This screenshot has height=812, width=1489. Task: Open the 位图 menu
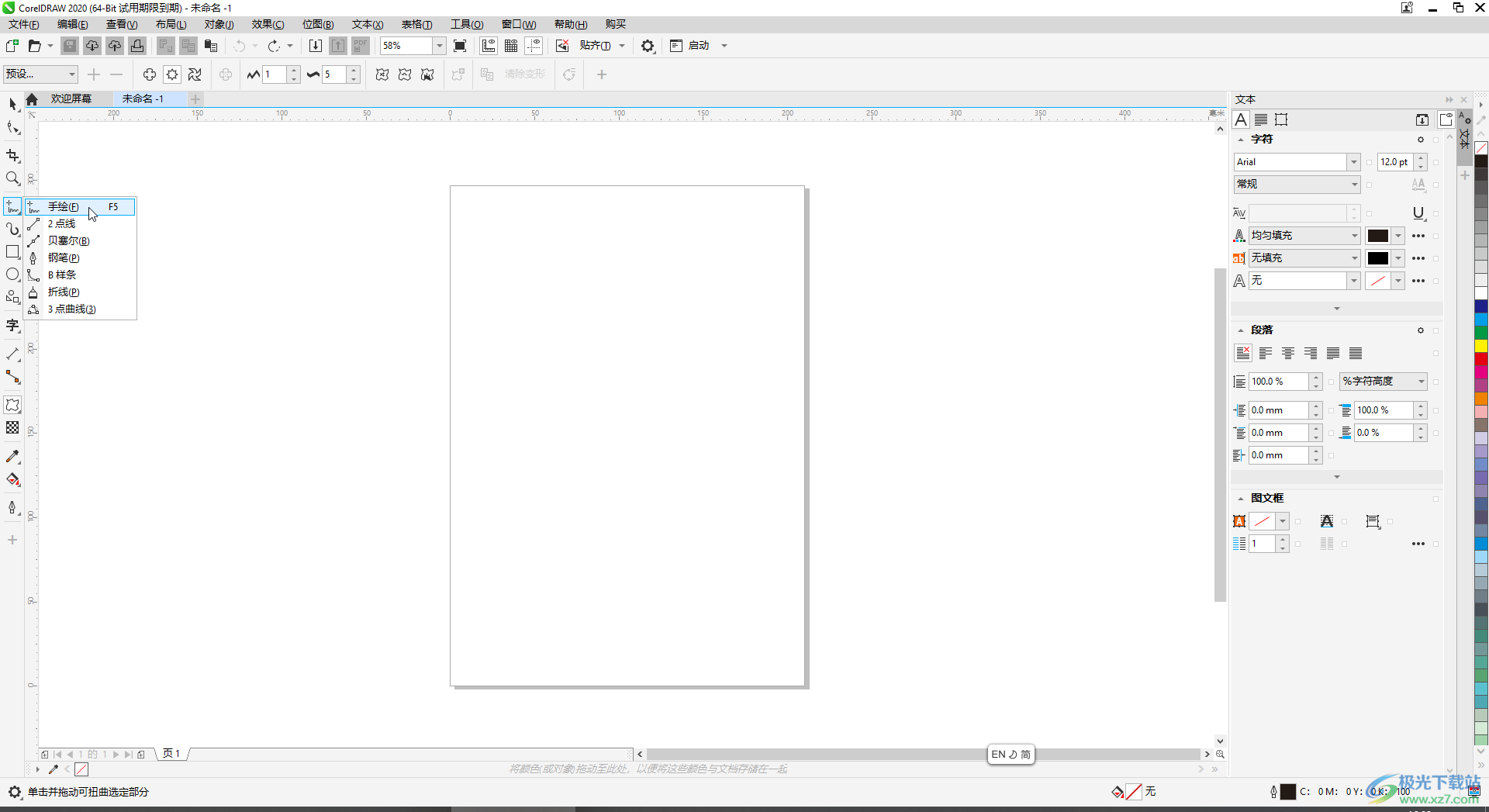tap(318, 24)
